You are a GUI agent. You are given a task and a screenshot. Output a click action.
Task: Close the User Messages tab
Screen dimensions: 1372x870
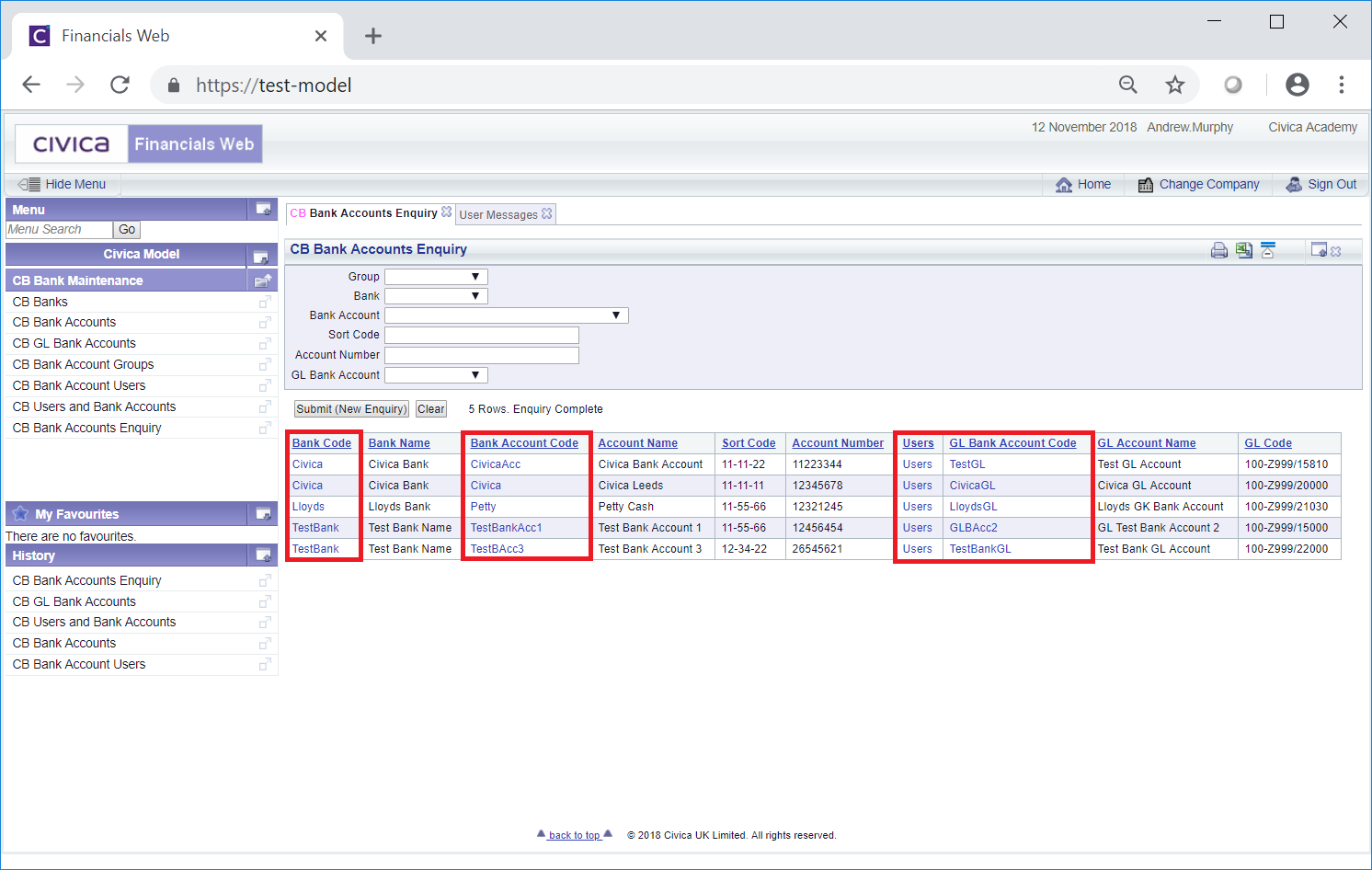pos(547,213)
